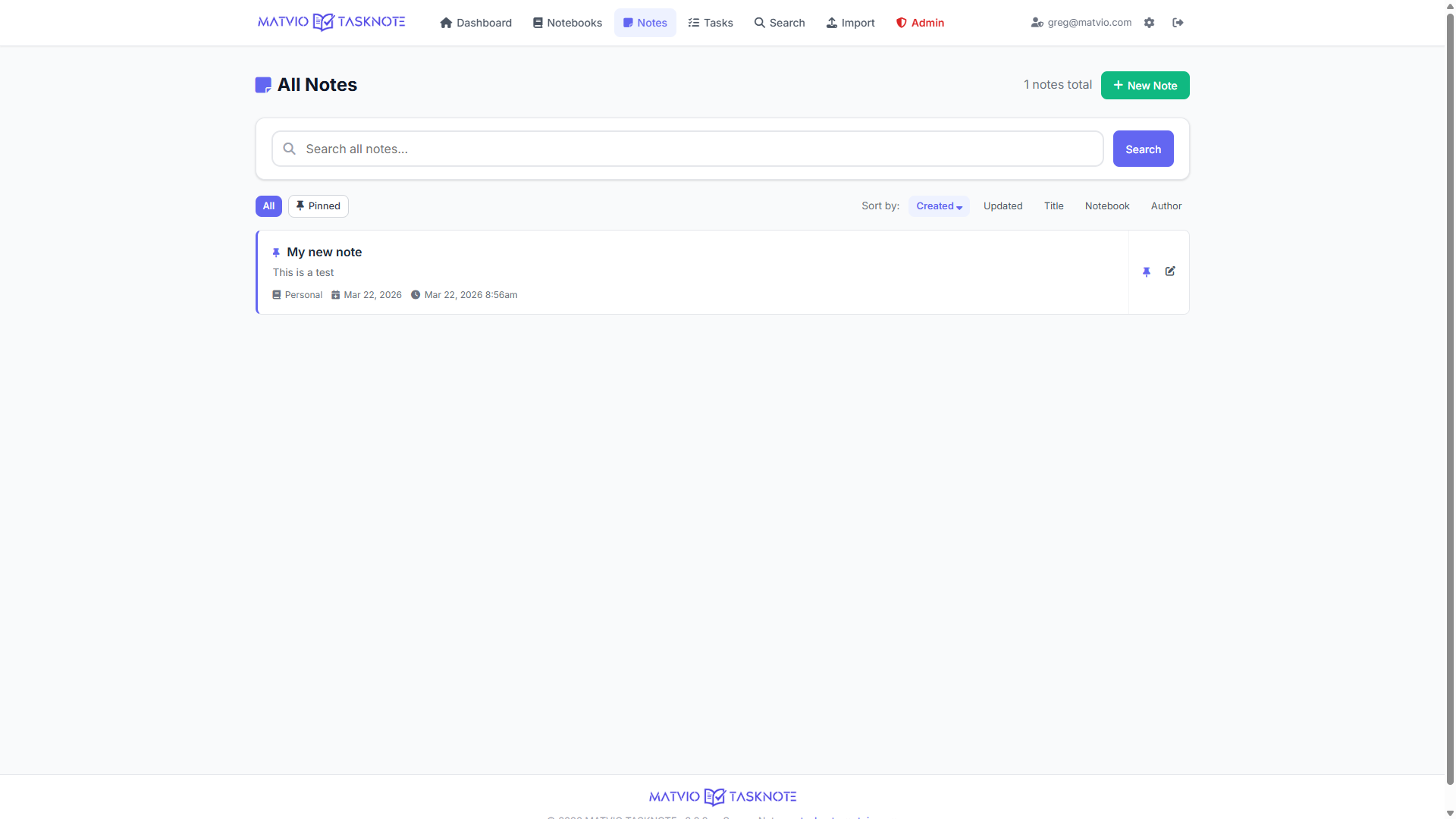Viewport: 1456px width, 819px height.
Task: Select the All filter
Action: pos(268,206)
